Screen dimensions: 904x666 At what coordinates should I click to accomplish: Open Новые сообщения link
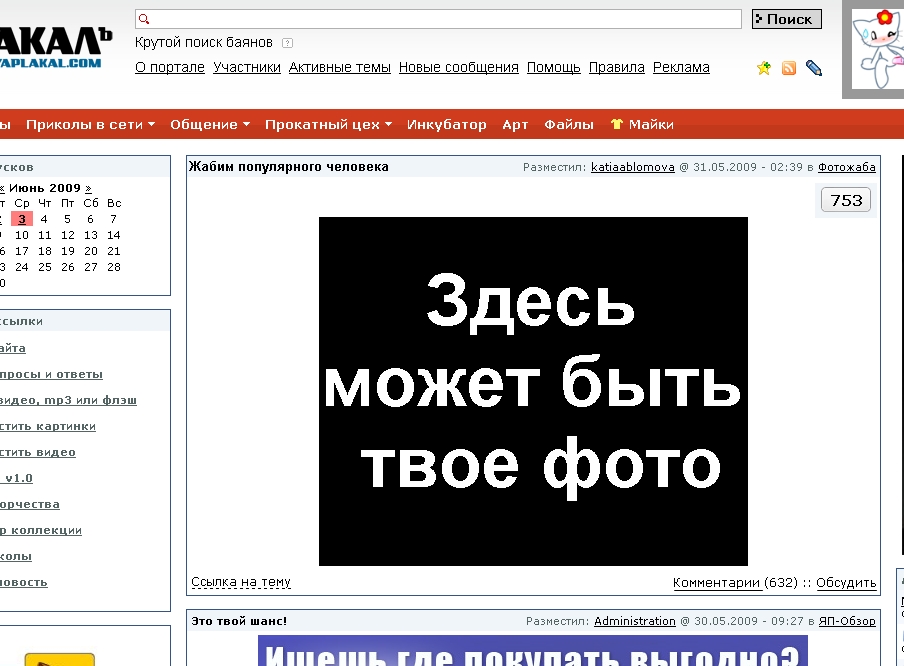(459, 67)
